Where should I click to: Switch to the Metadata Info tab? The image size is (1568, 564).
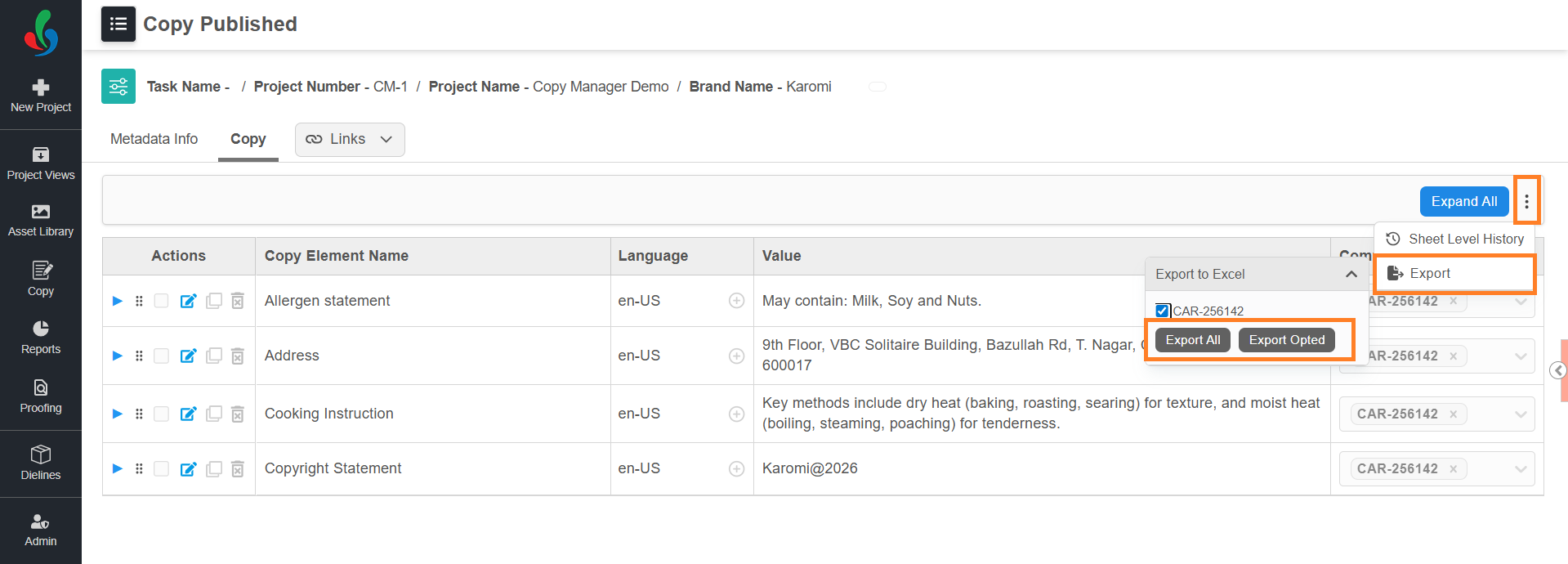[x=154, y=139]
